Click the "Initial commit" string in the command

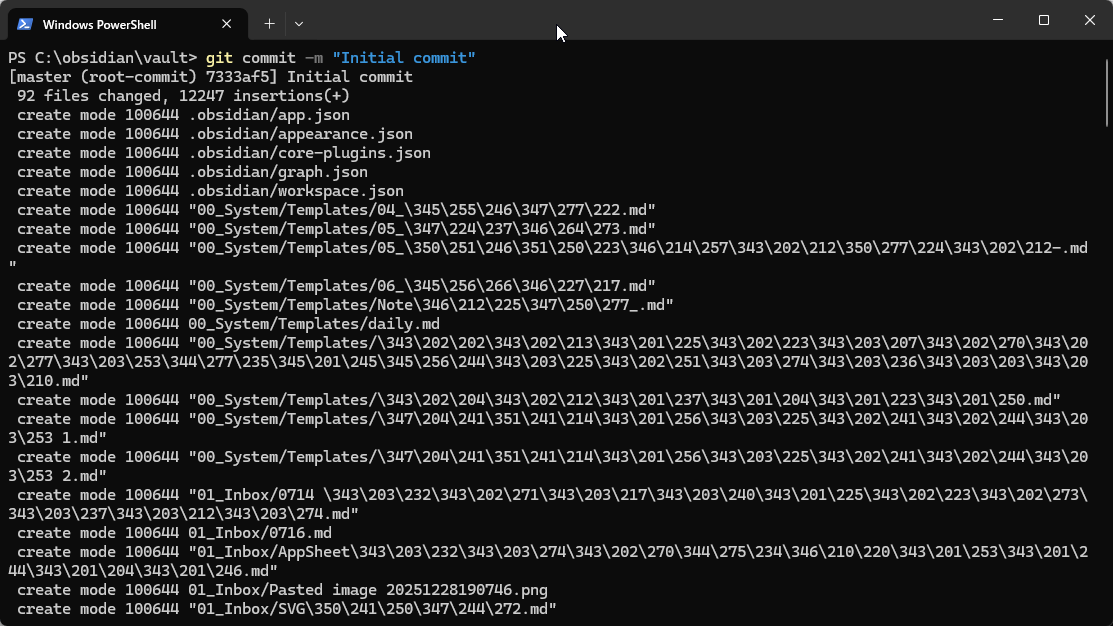[403, 58]
